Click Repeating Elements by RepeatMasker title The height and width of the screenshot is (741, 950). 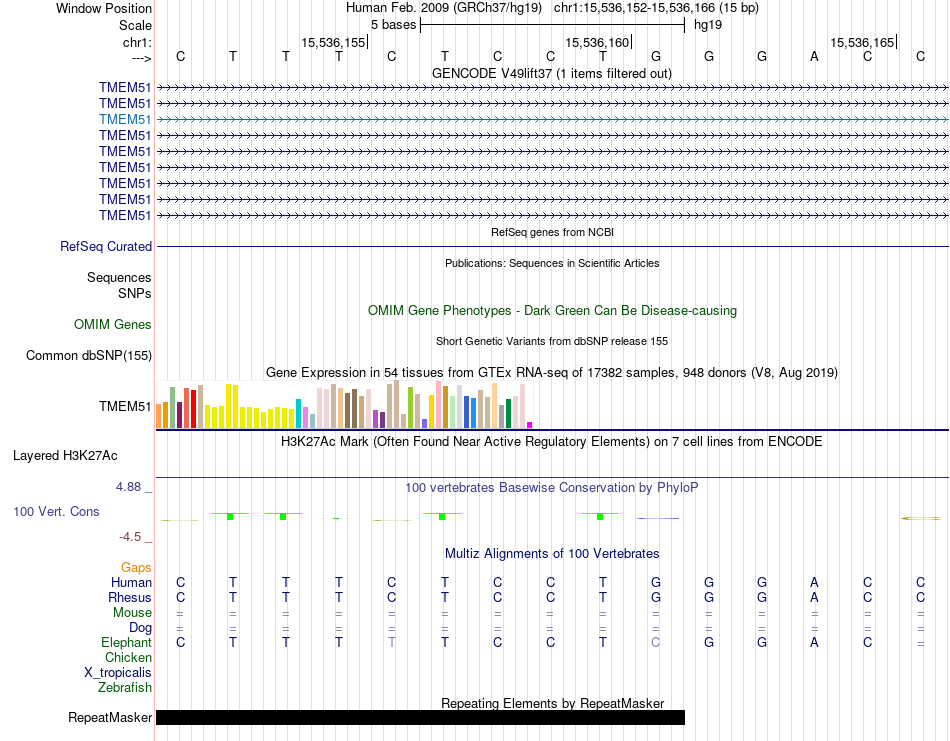pyautogui.click(x=553, y=703)
